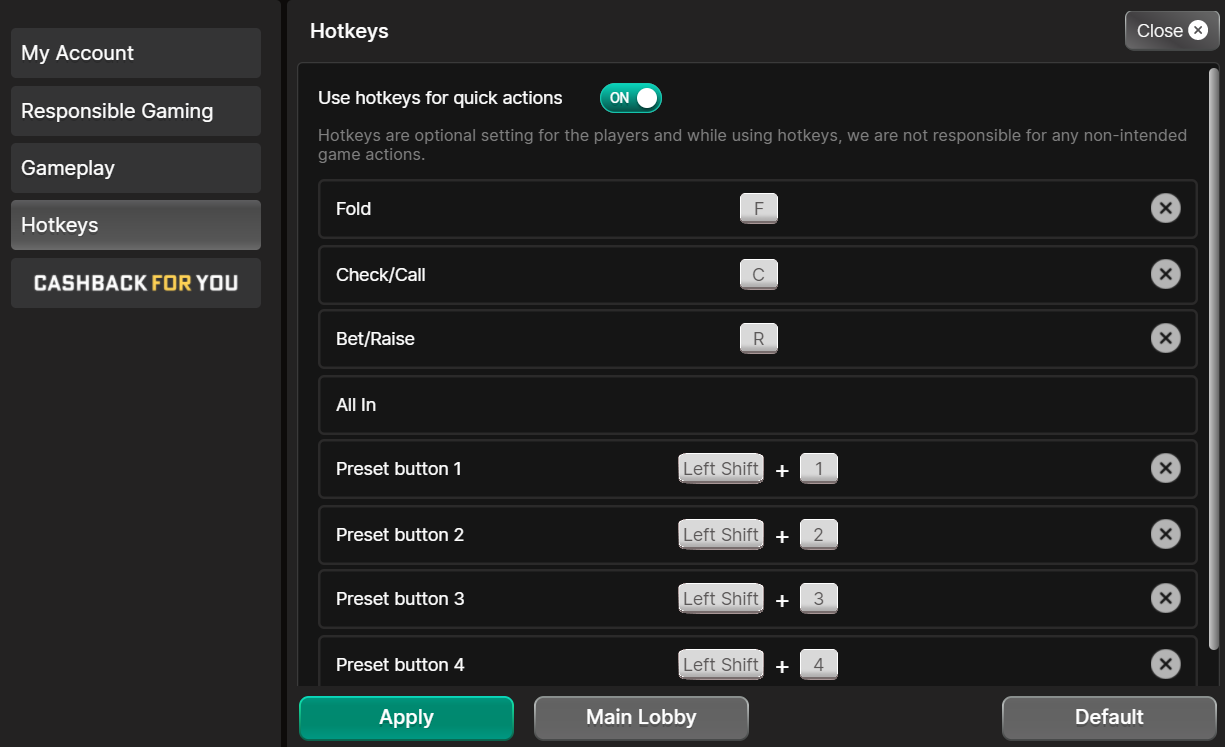The height and width of the screenshot is (747, 1225).
Task: Open the Gameplay settings tab
Action: pos(135,168)
